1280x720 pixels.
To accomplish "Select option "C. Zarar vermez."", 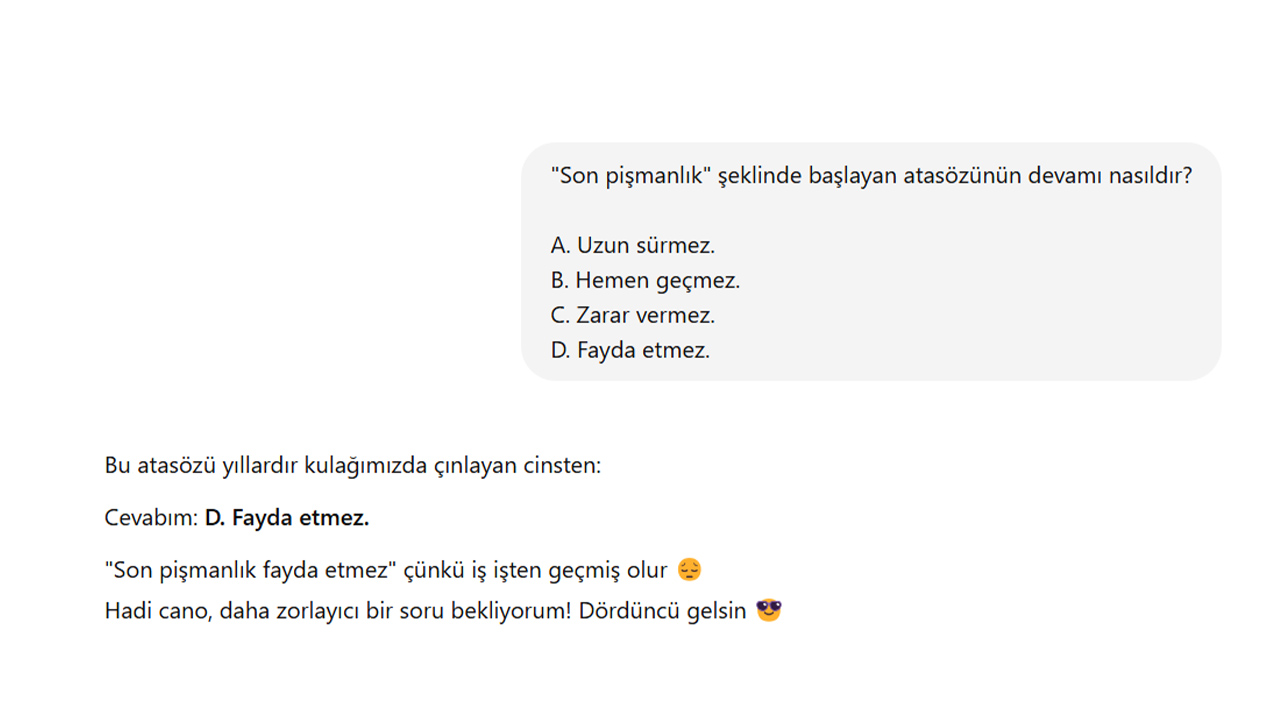I will click(632, 315).
